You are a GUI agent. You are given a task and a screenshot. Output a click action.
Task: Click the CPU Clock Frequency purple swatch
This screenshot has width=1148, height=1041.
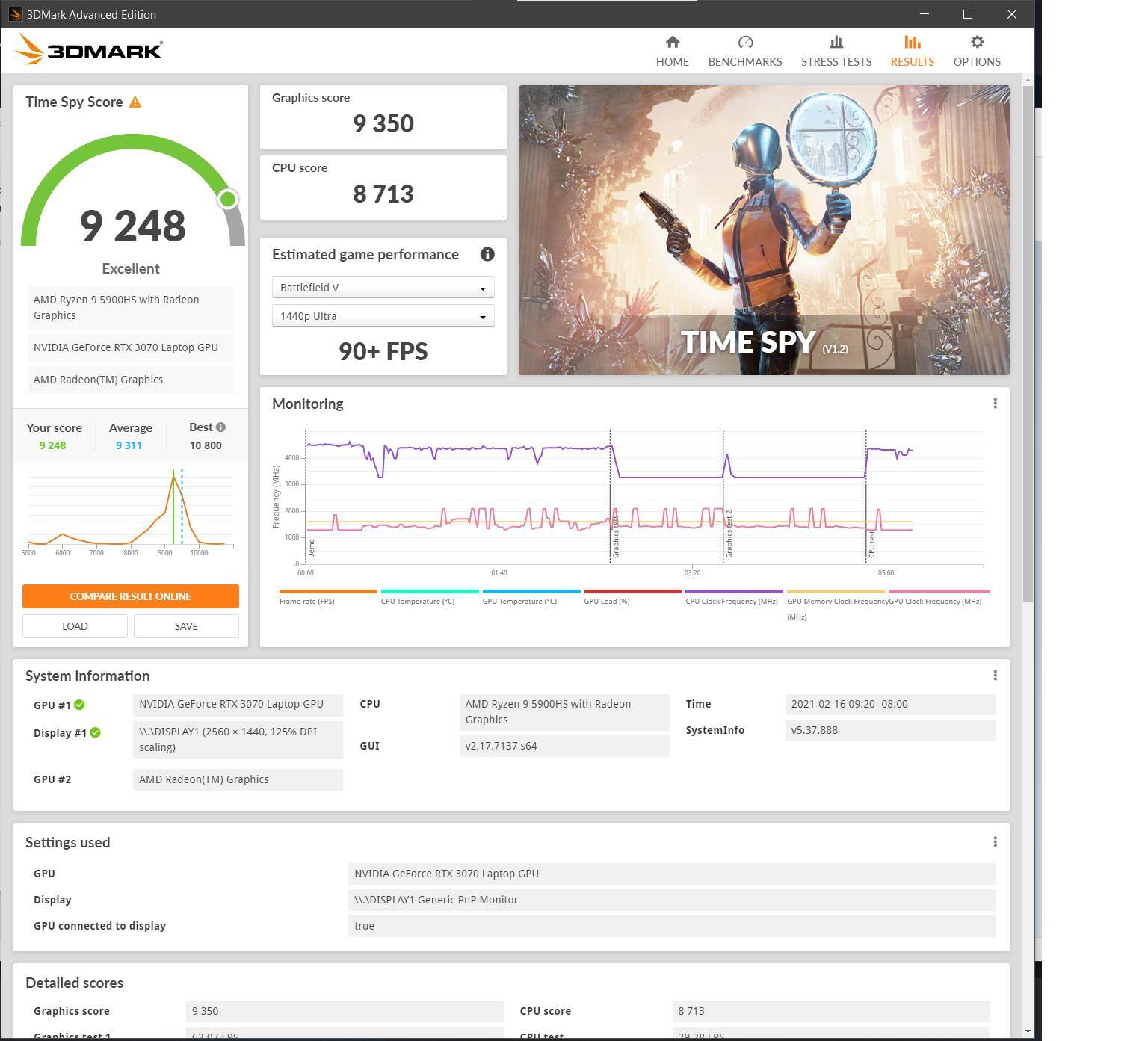tap(733, 591)
